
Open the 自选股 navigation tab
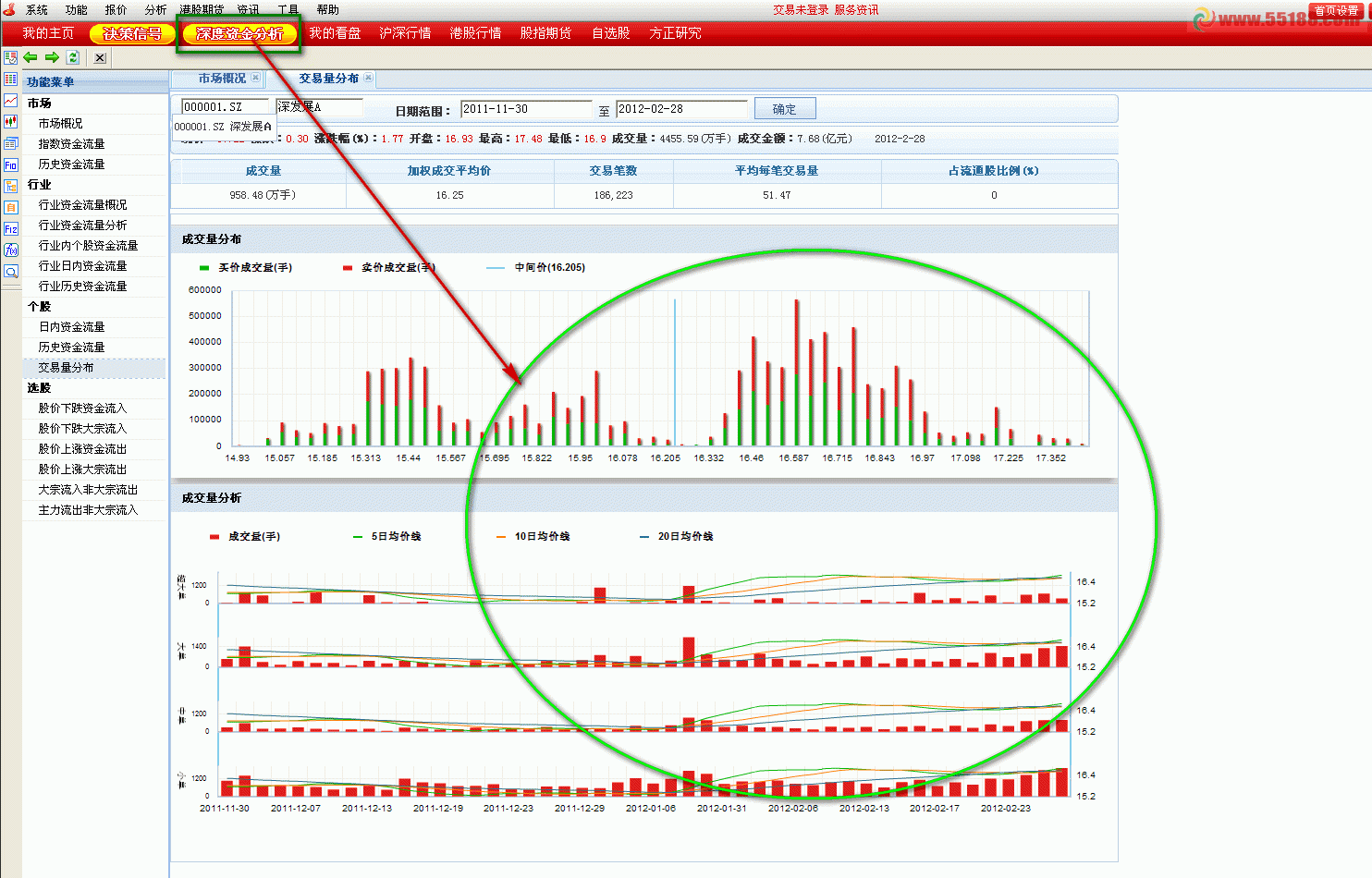tap(611, 33)
